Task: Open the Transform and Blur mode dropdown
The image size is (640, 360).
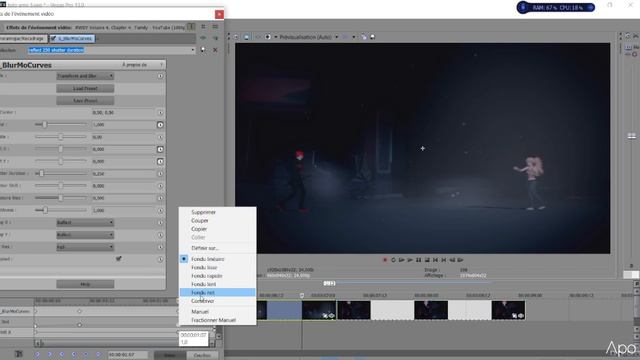Action: (85, 76)
